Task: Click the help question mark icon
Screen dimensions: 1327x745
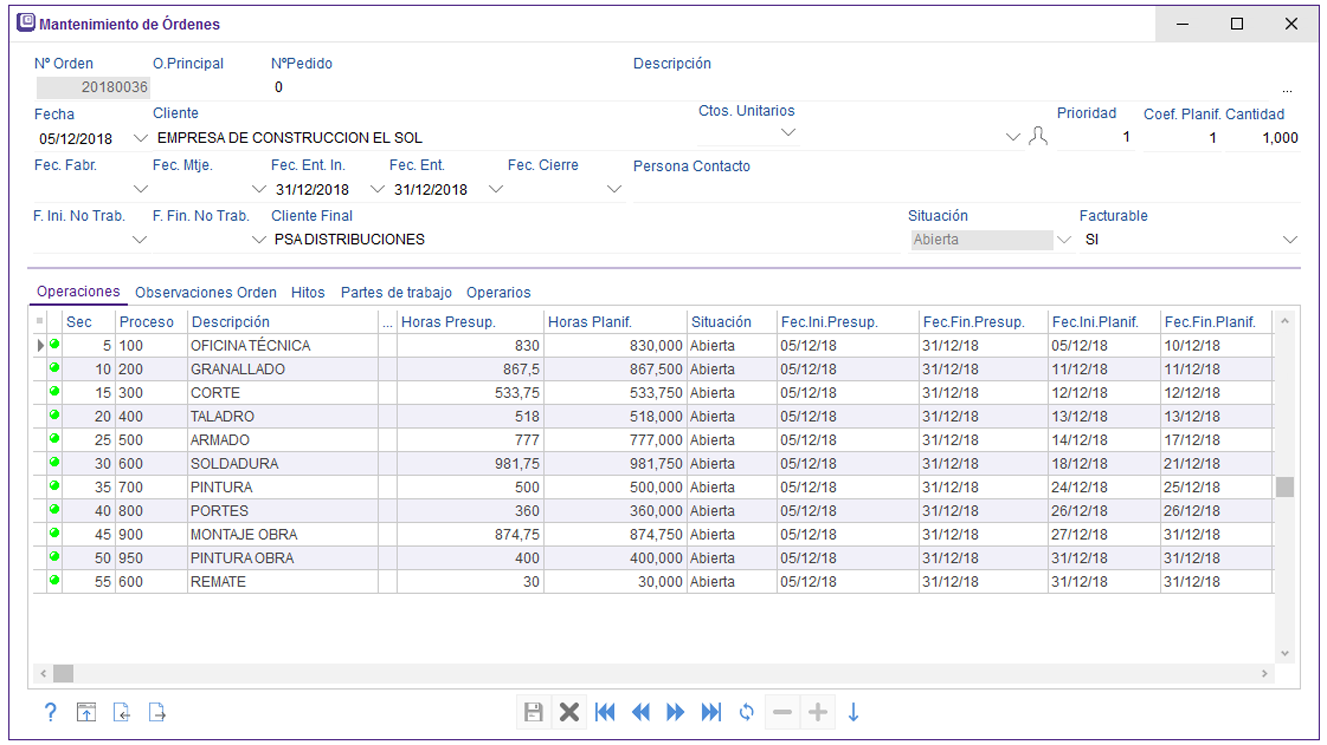Action: tap(51, 712)
